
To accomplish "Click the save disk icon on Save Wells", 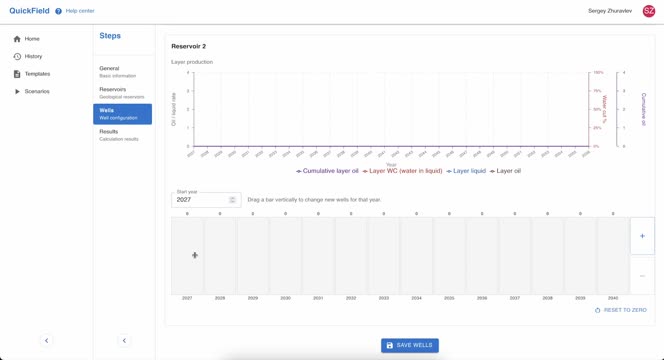I will coord(390,346).
